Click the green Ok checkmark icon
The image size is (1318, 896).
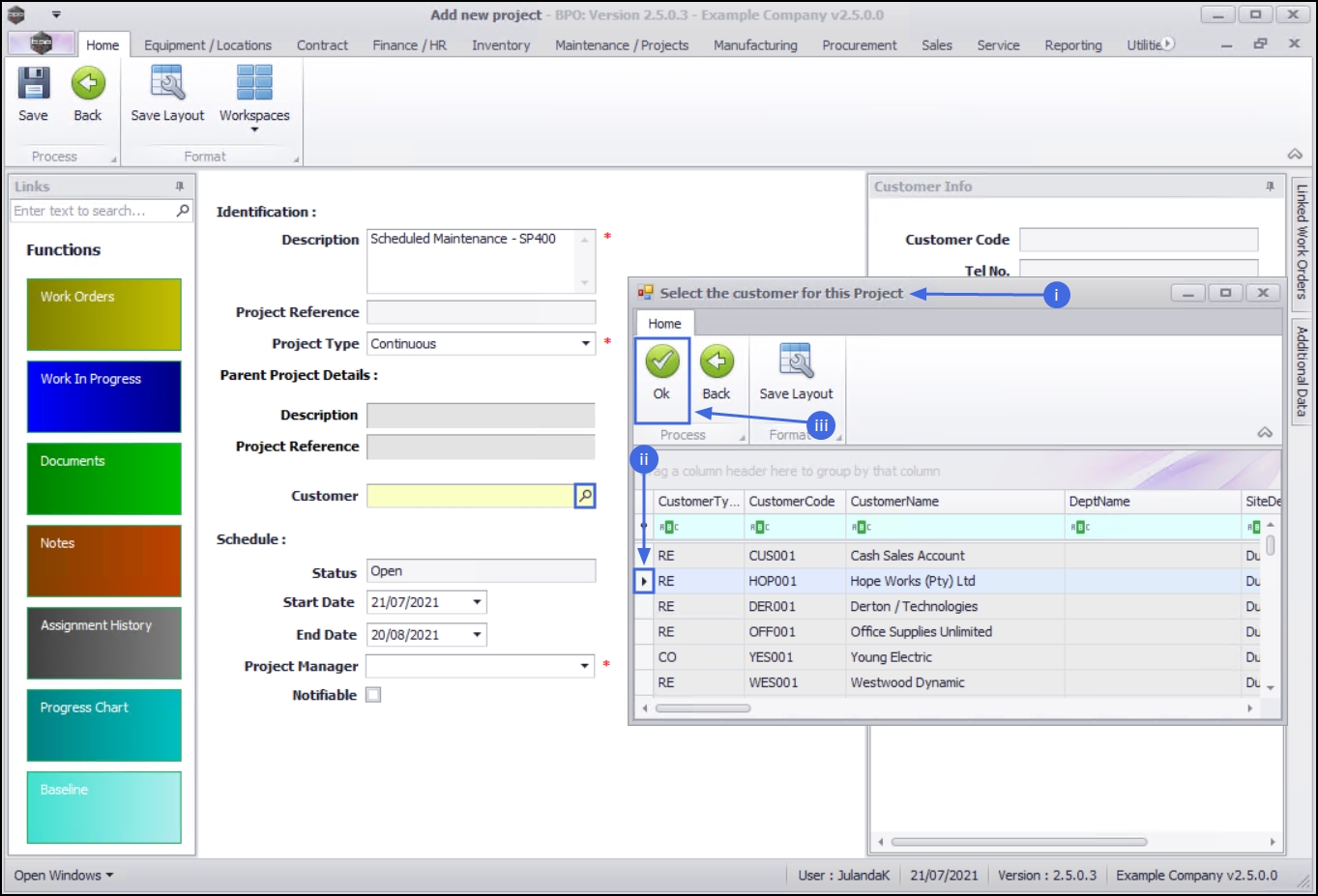tap(662, 362)
